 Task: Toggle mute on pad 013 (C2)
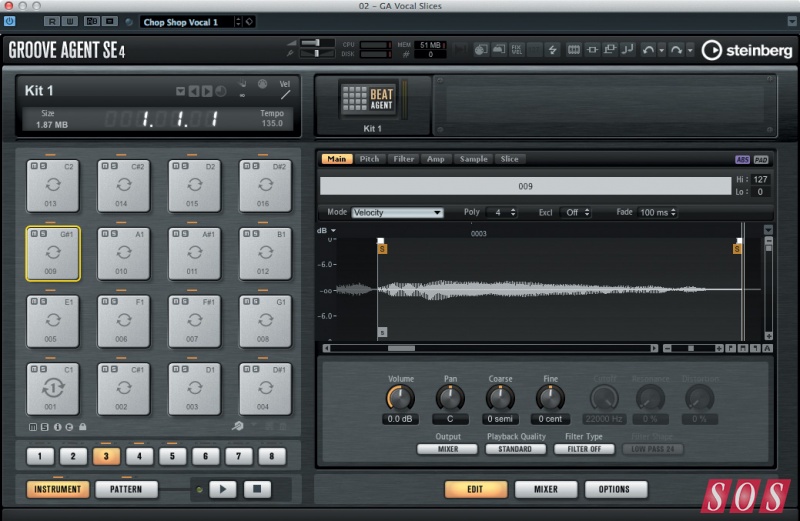point(34,166)
